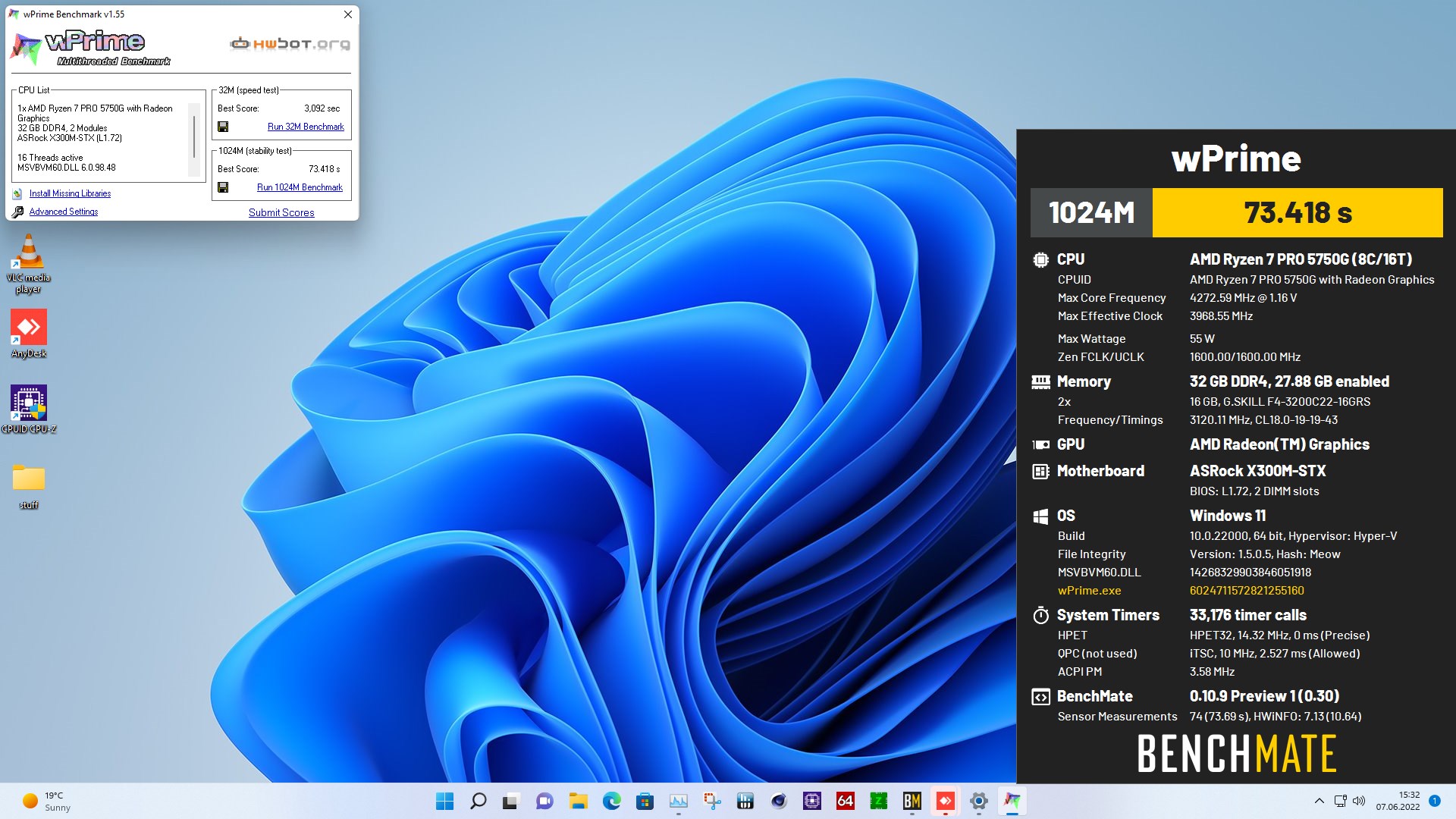
Task: Open the weather widget showing 19°C Sunny
Action: click(x=47, y=801)
